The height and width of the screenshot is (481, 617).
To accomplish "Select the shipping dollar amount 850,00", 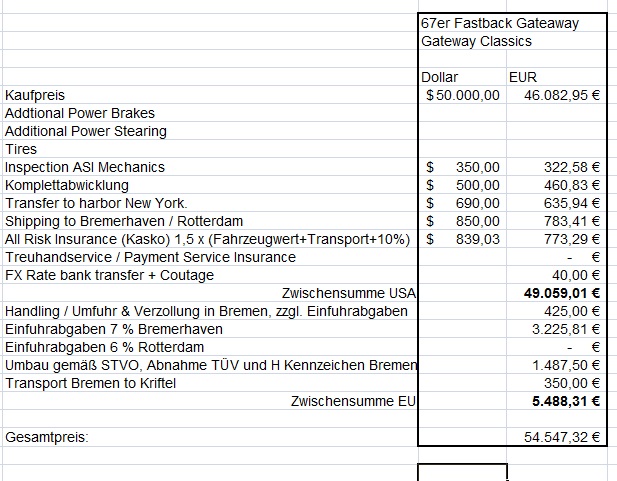I will [x=478, y=221].
